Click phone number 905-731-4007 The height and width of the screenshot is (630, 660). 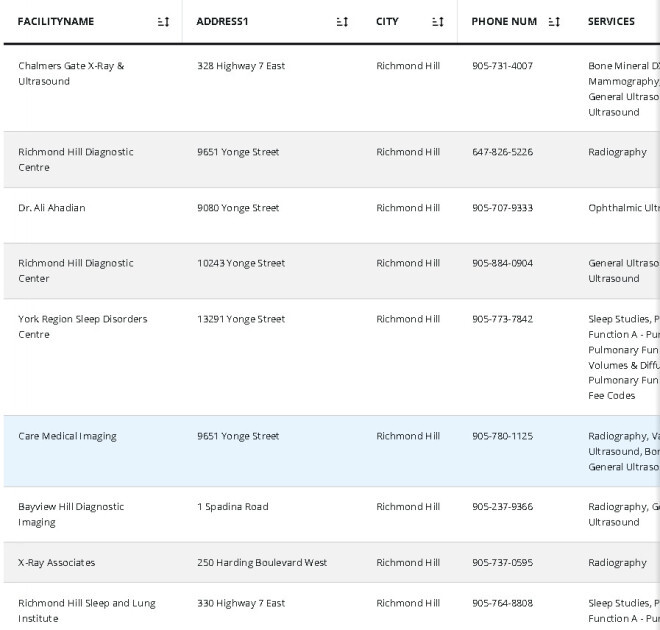pyautogui.click(x=502, y=66)
